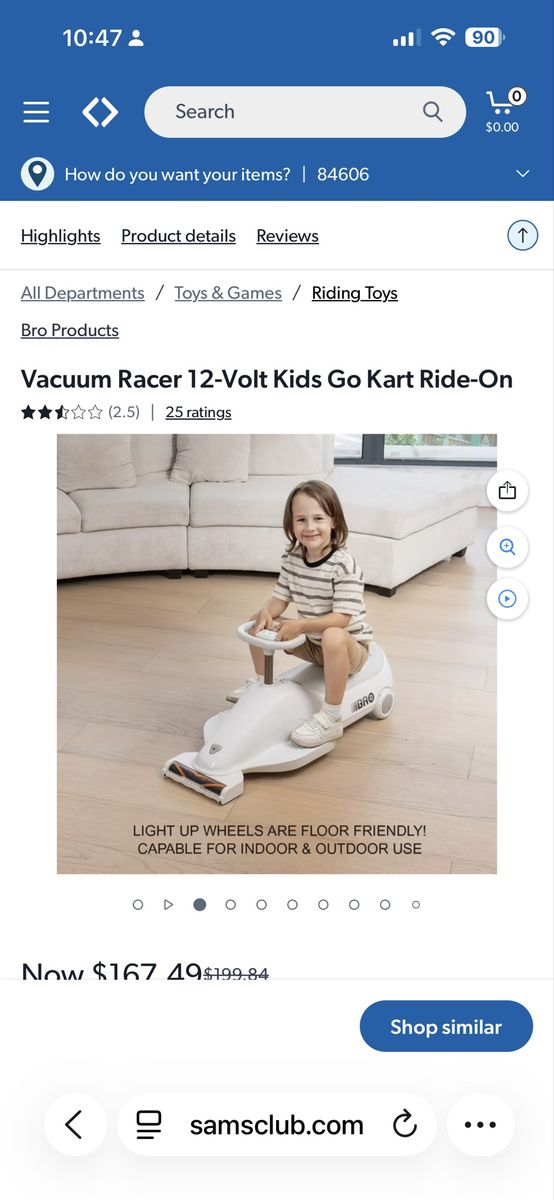The height and width of the screenshot is (1200, 554).
Task: Open the hamburger navigation menu
Action: point(36,112)
